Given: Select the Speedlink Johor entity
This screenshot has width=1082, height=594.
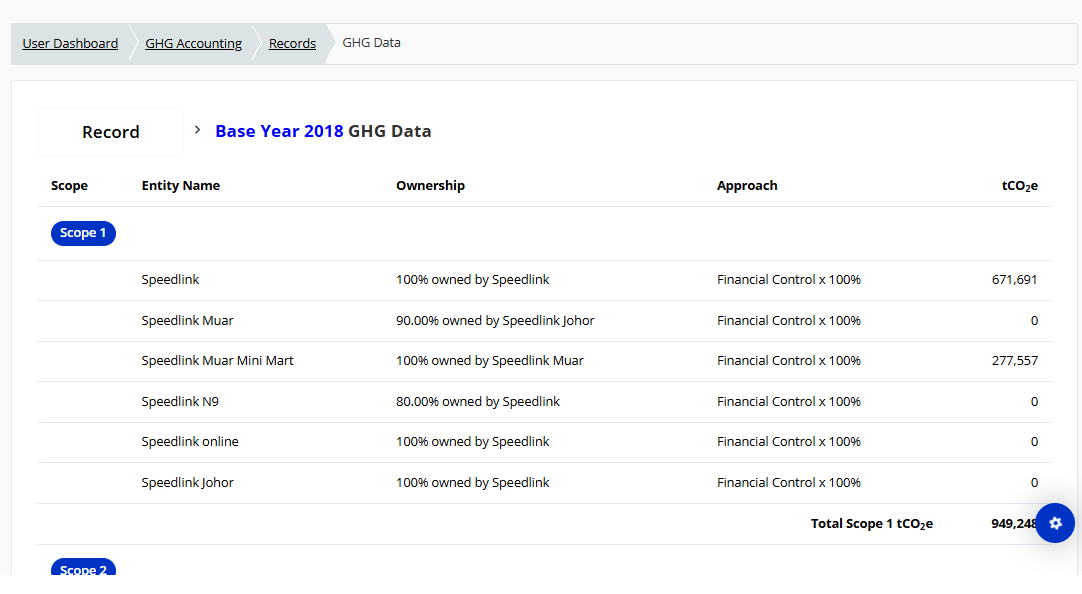Looking at the screenshot, I should [x=187, y=483].
